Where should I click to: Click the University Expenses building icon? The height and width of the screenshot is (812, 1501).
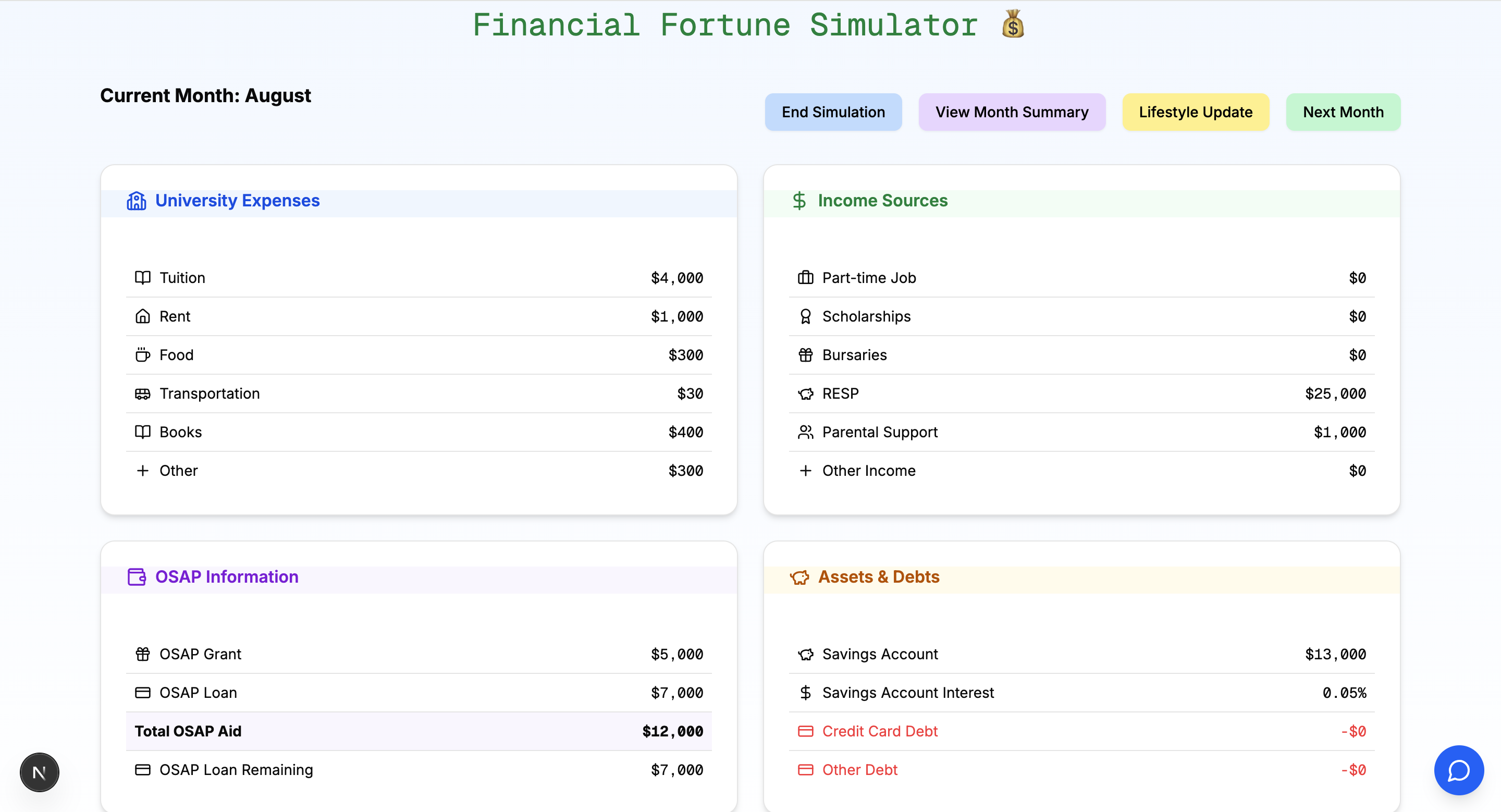tap(137, 200)
